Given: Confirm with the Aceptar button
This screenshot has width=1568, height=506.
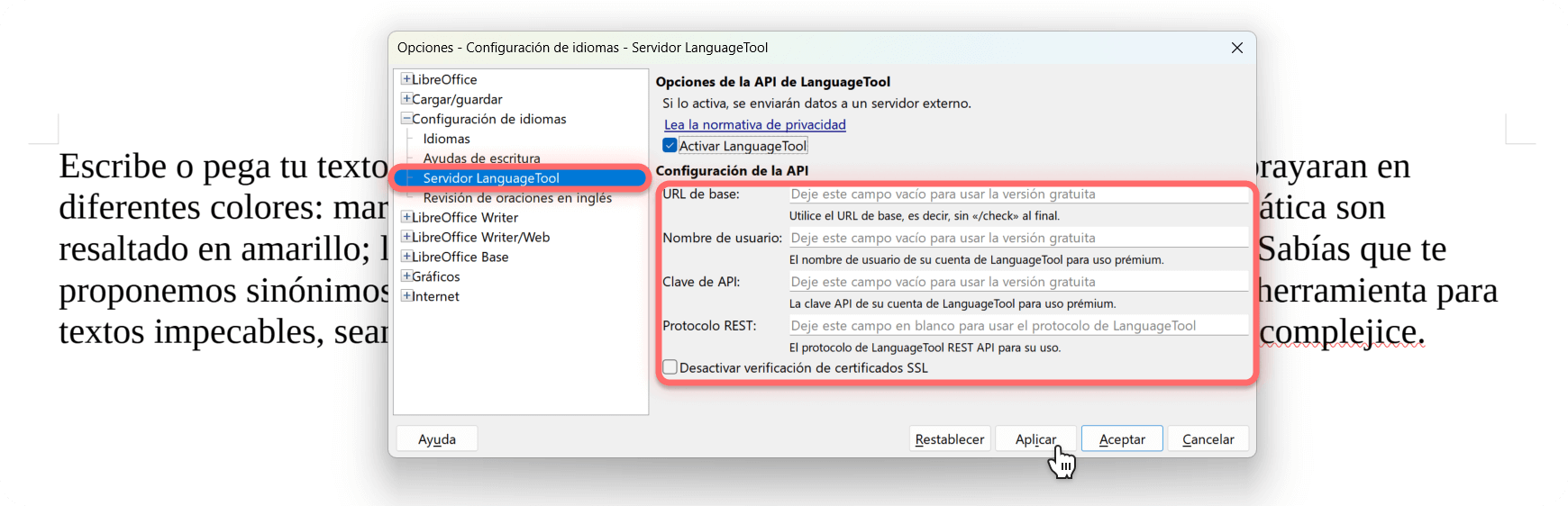Looking at the screenshot, I should (x=1122, y=439).
